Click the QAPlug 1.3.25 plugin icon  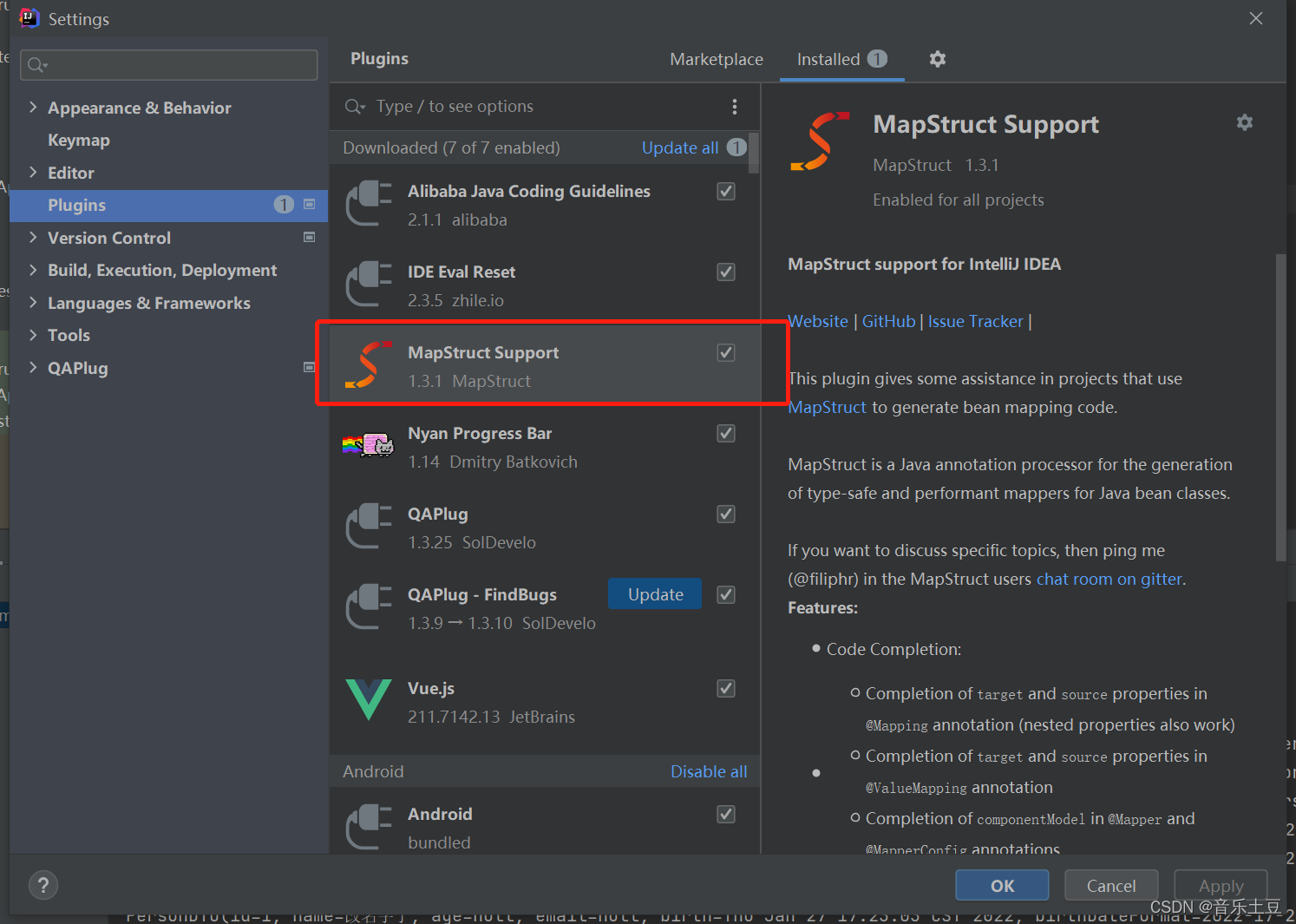click(x=369, y=527)
